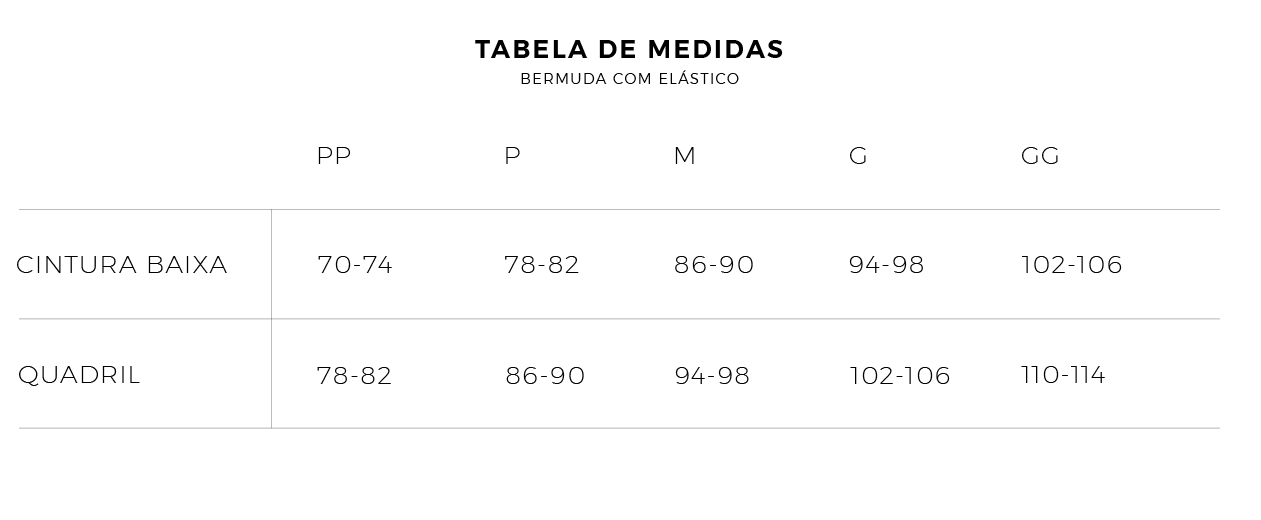Select the M size column header

(685, 156)
